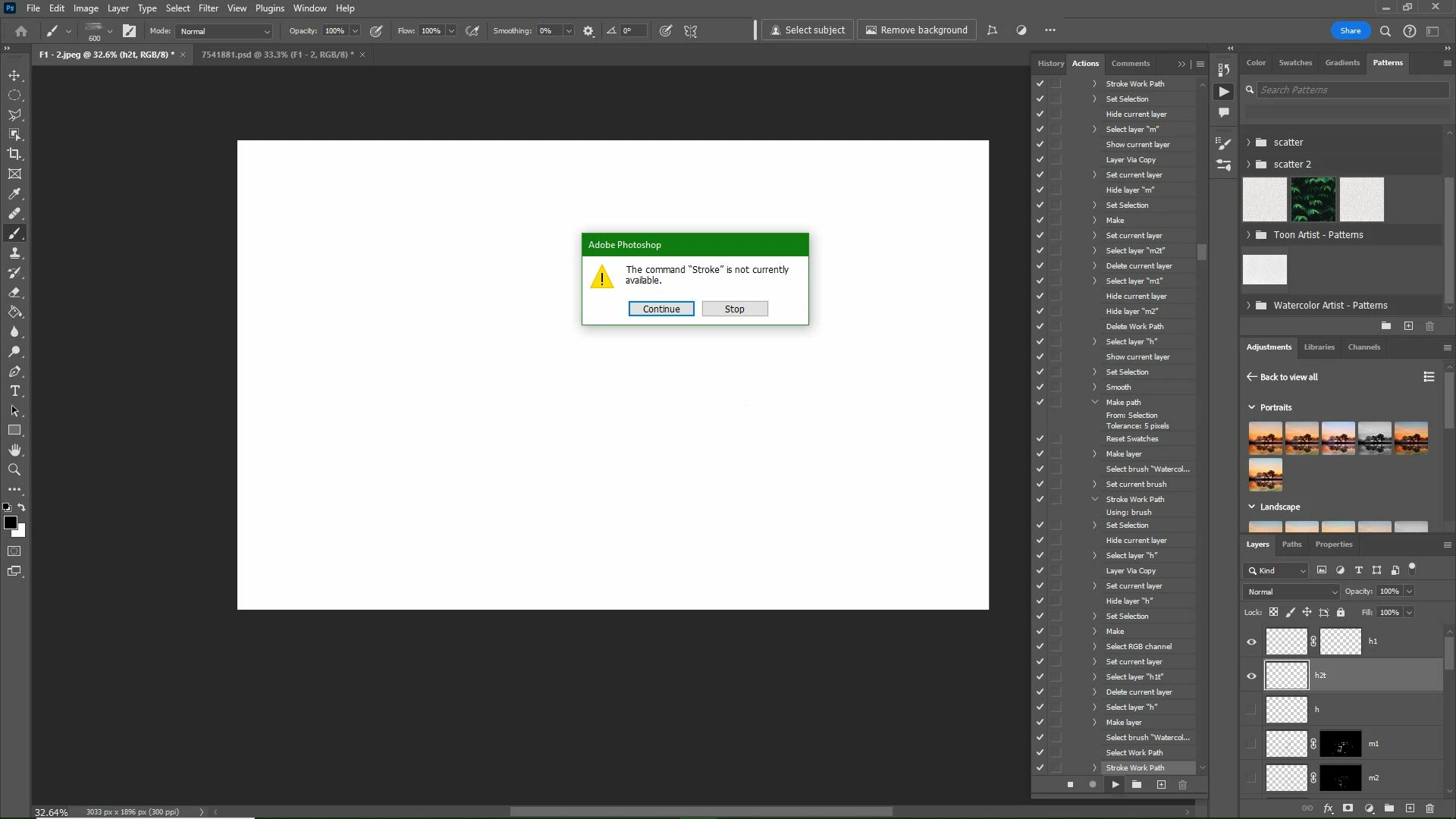Collapse the Portraits adjustments section
Viewport: 1456px width, 819px height.
[1251, 407]
